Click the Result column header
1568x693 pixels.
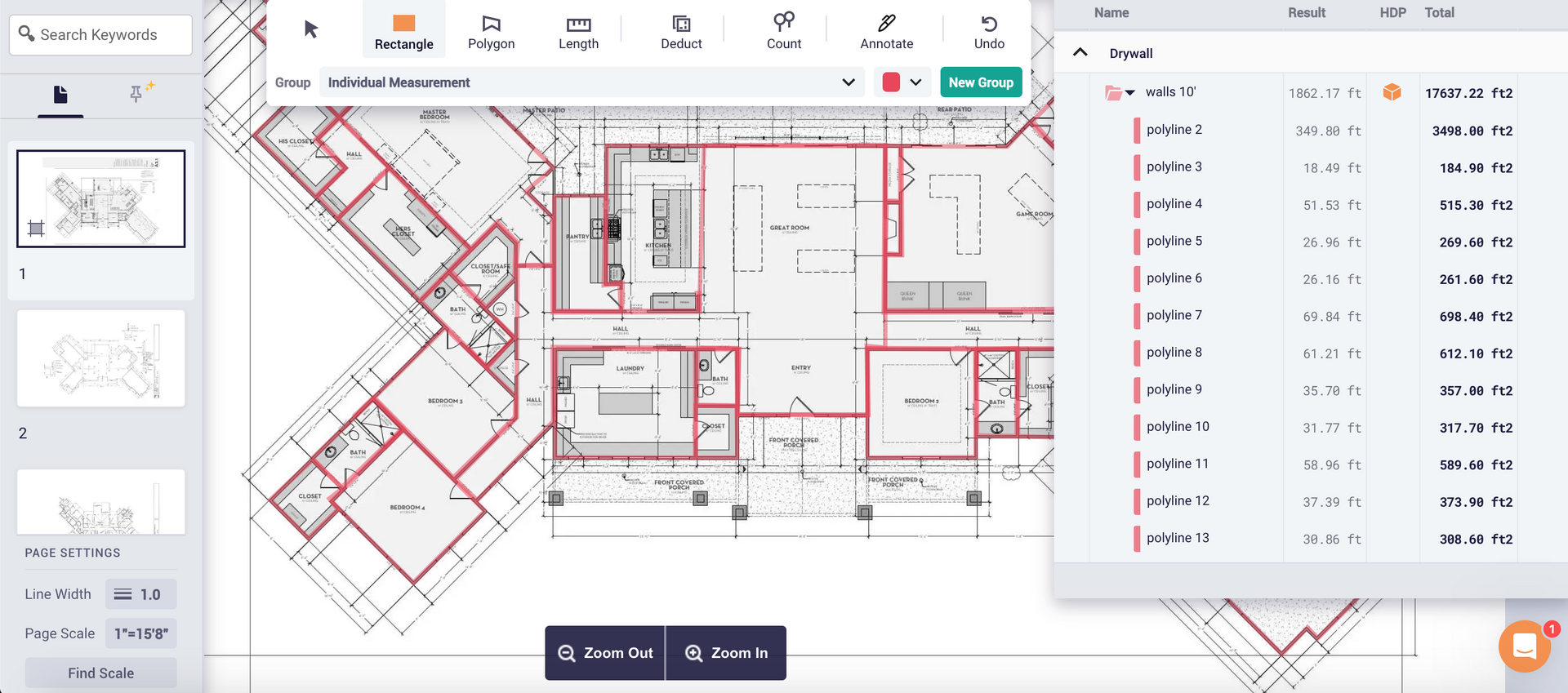click(x=1307, y=13)
